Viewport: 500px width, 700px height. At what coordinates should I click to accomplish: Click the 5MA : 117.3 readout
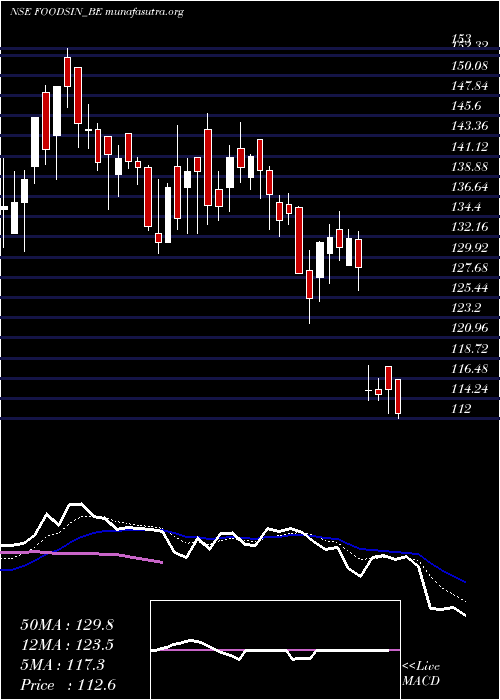tap(62, 665)
